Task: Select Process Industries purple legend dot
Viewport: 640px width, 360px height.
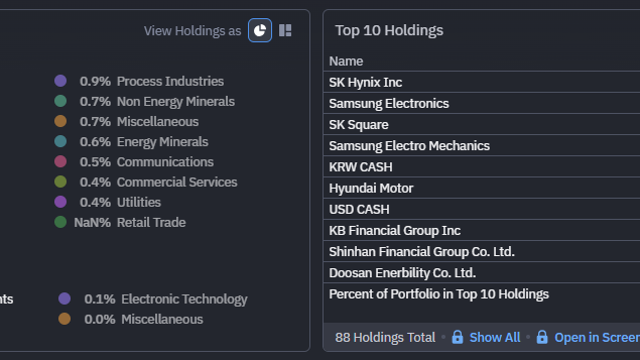Action: (x=60, y=81)
